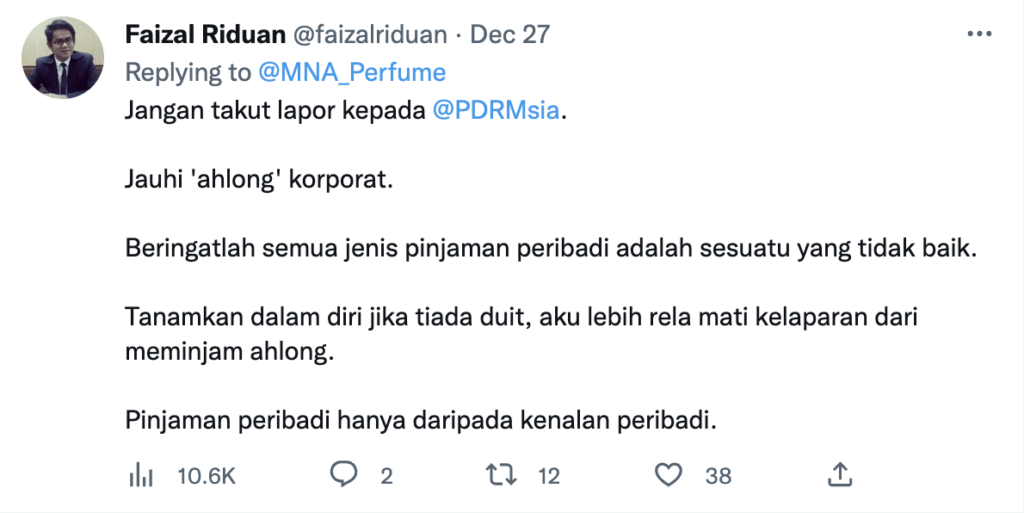
Task: Click the tweet text starting 'Beringatlah semua jenis'
Action: click(x=551, y=249)
